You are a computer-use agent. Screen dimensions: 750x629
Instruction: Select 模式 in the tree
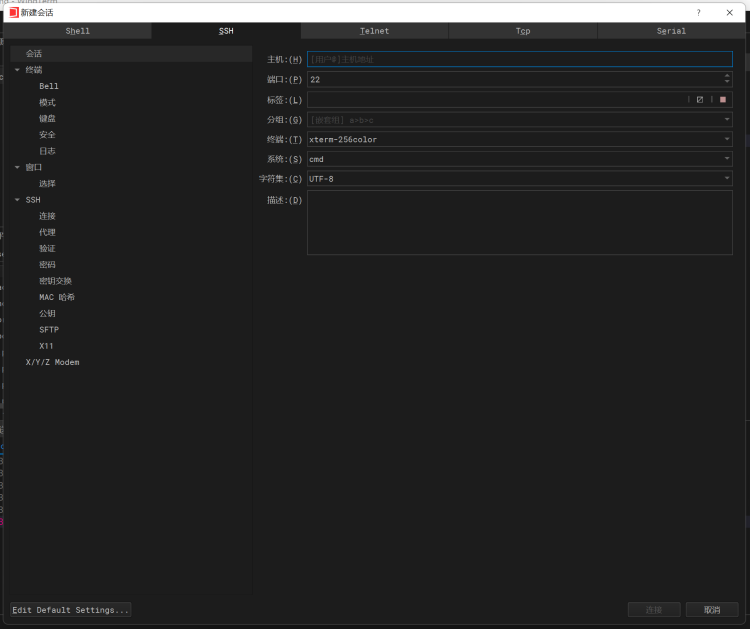coord(47,102)
